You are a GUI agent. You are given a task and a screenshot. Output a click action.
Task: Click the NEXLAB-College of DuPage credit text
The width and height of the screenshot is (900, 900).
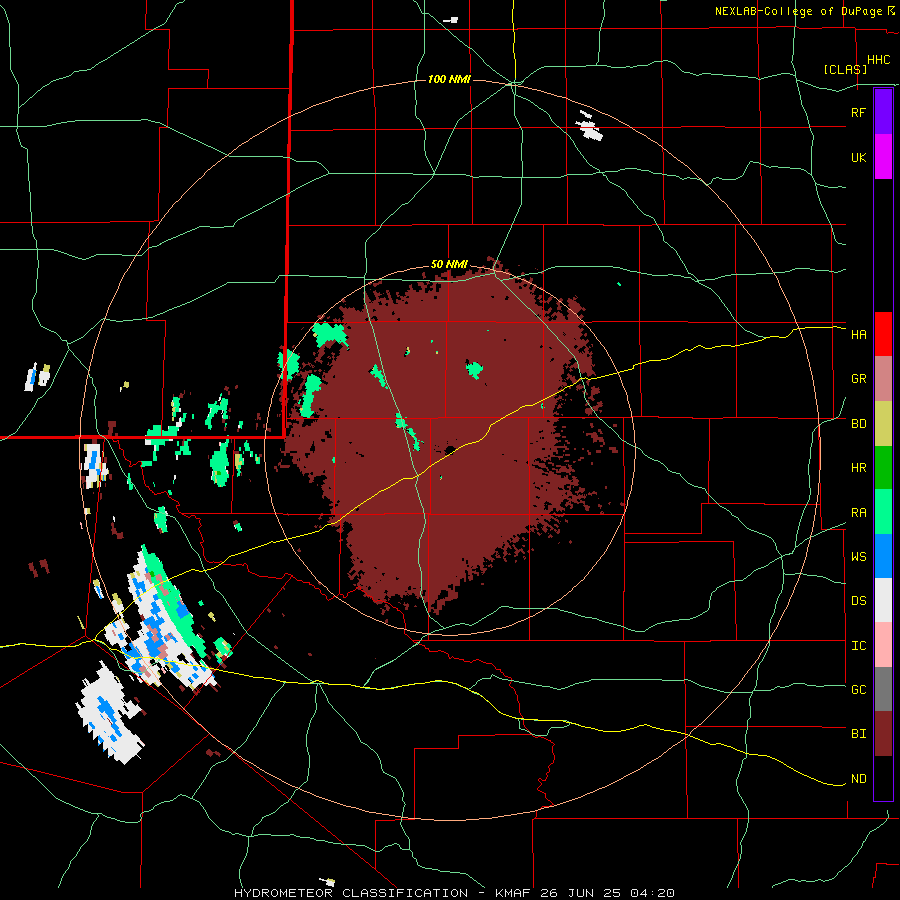pyautogui.click(x=798, y=11)
